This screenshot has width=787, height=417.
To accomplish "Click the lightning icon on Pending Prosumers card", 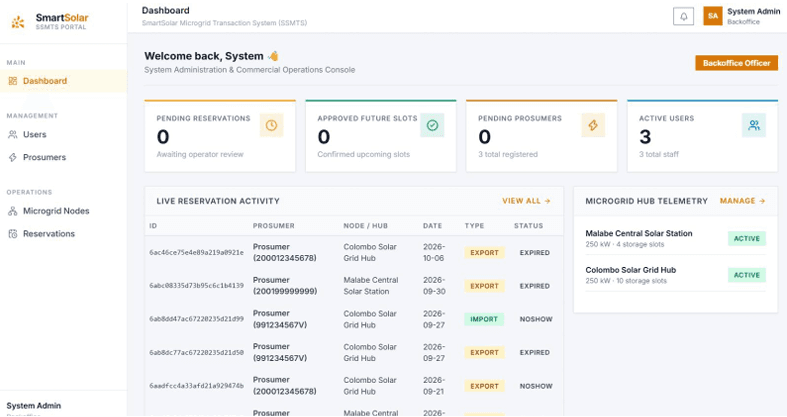I will point(593,125).
